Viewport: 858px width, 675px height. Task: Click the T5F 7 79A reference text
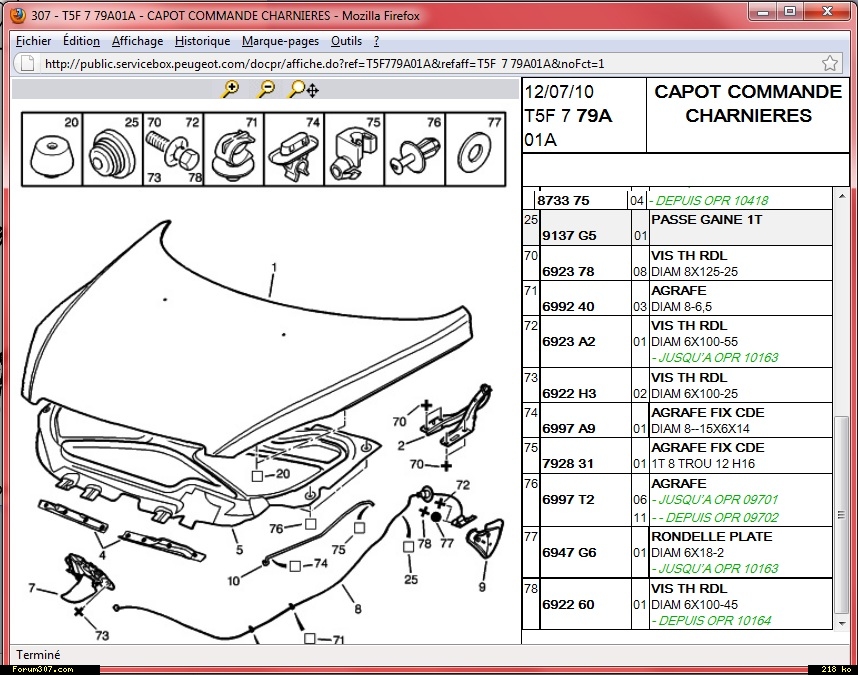[568, 116]
